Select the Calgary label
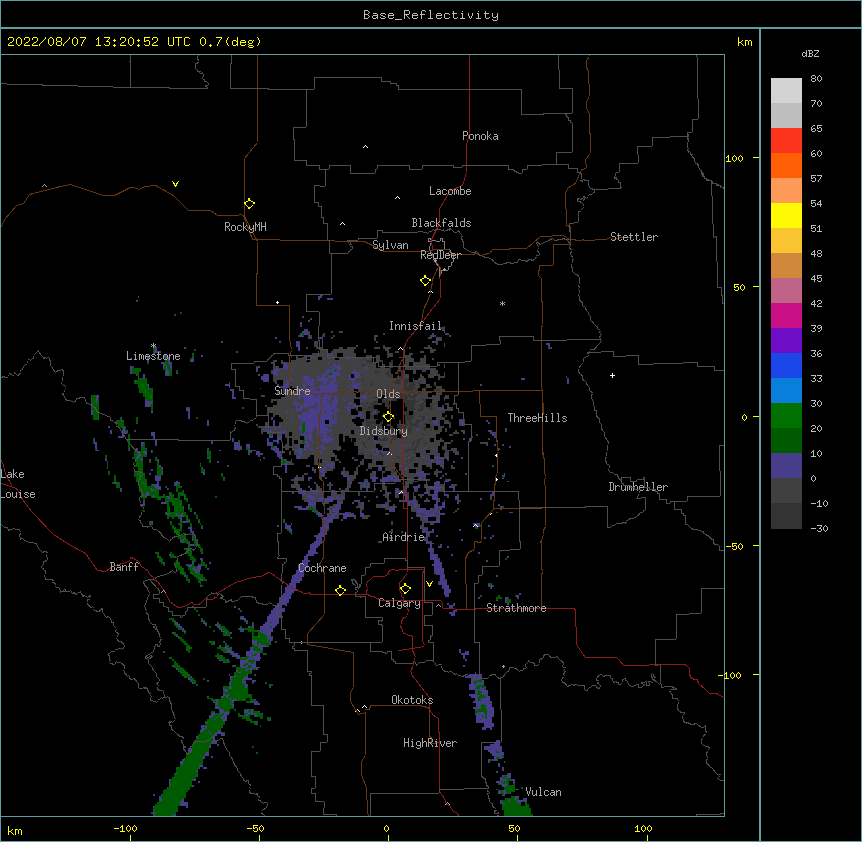The height and width of the screenshot is (842, 862). tap(399, 603)
